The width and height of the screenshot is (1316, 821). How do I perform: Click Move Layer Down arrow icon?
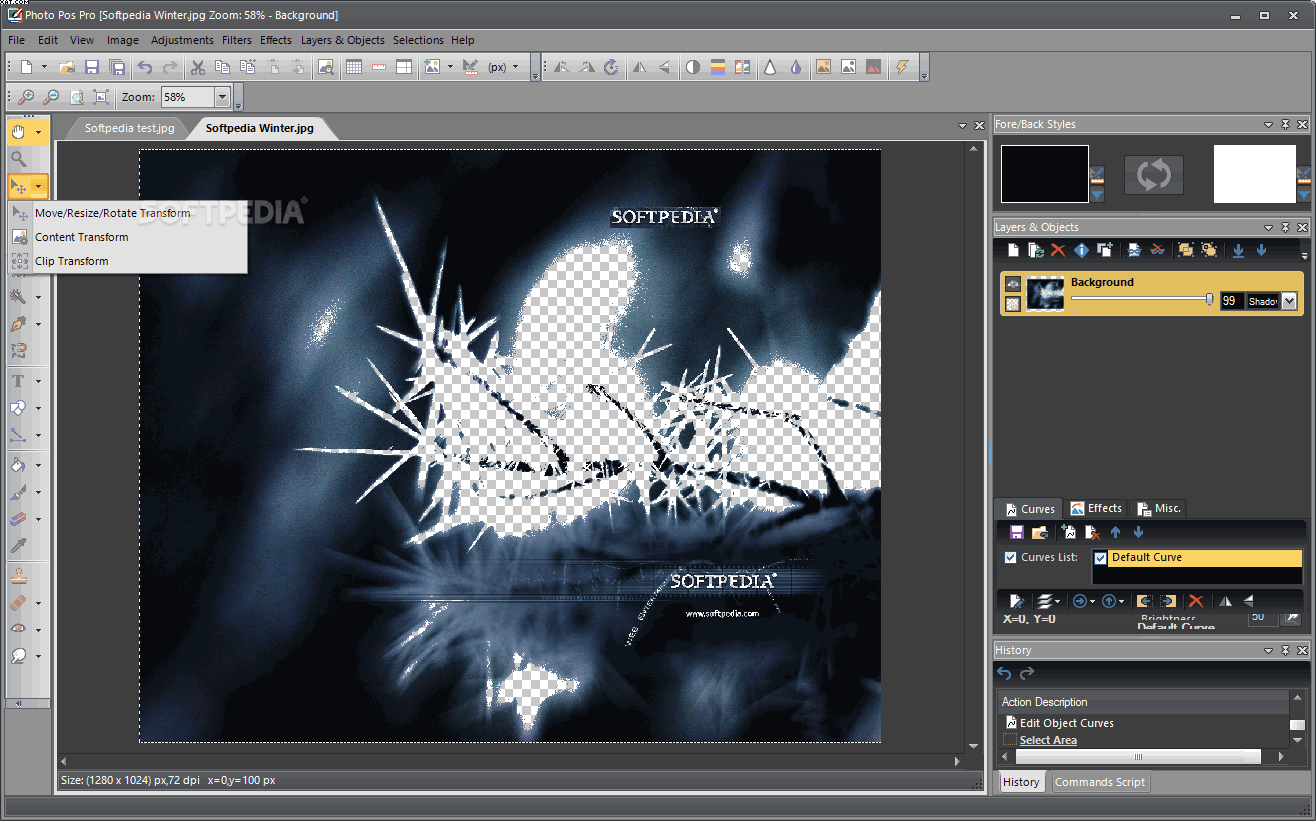coord(1261,250)
